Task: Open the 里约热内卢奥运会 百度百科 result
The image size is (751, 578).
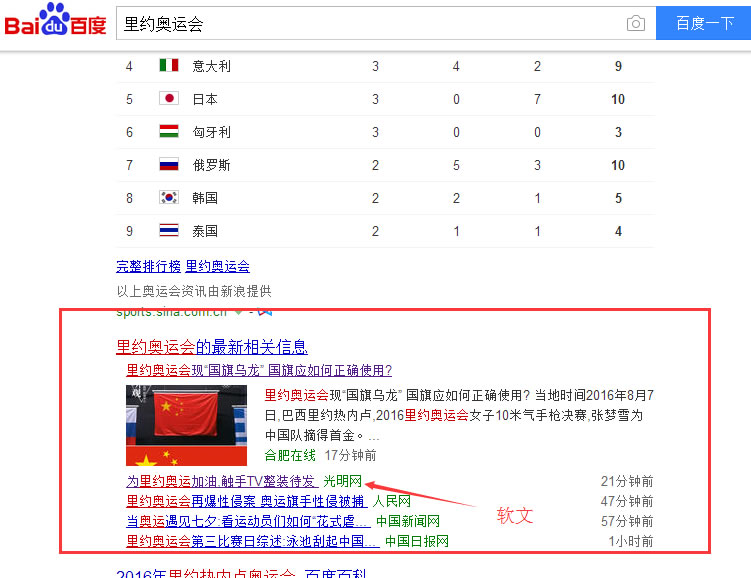Action: coord(241,573)
